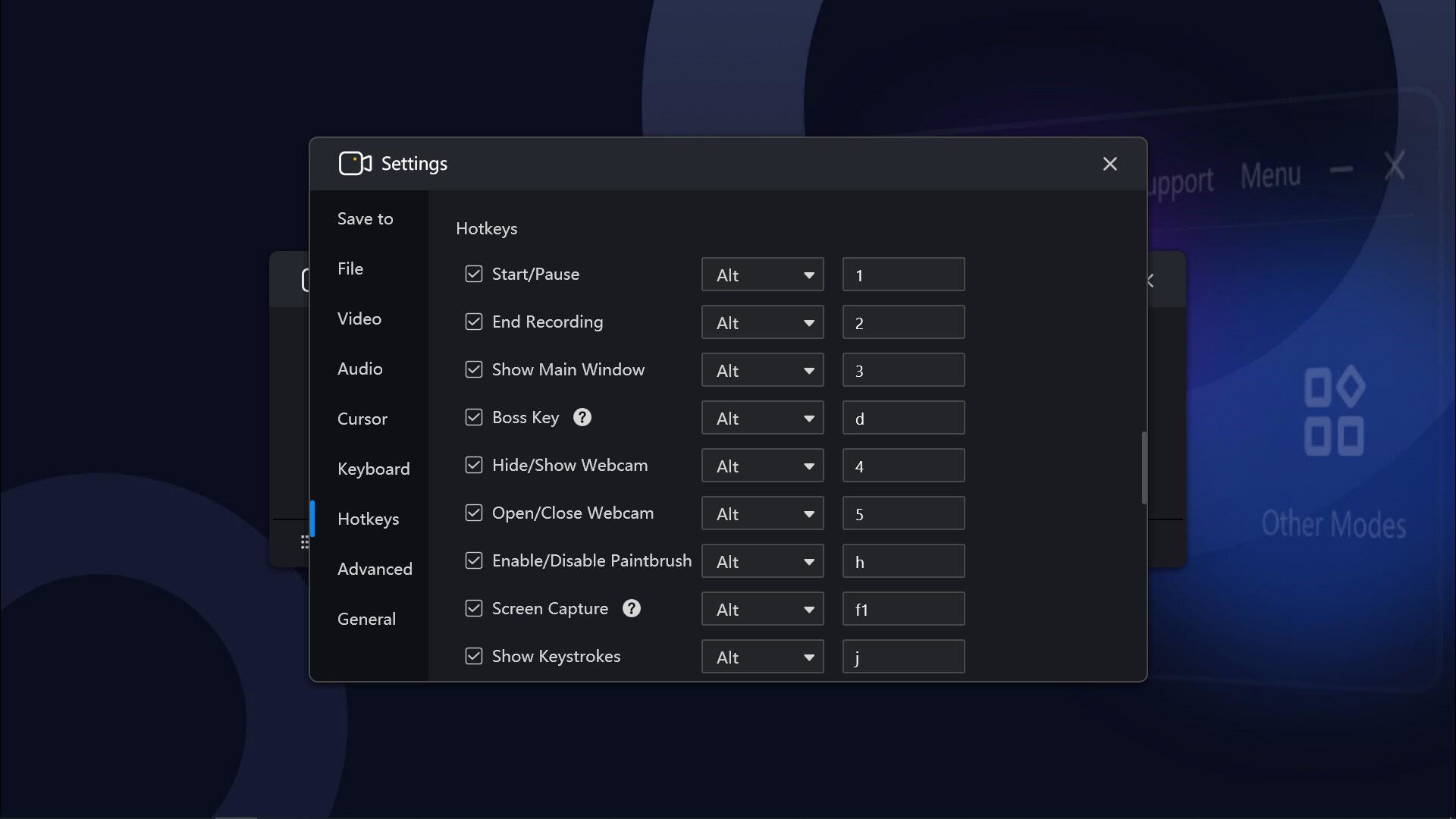
Task: Uncheck the Hide/Show Webcam hotkey
Action: point(474,465)
